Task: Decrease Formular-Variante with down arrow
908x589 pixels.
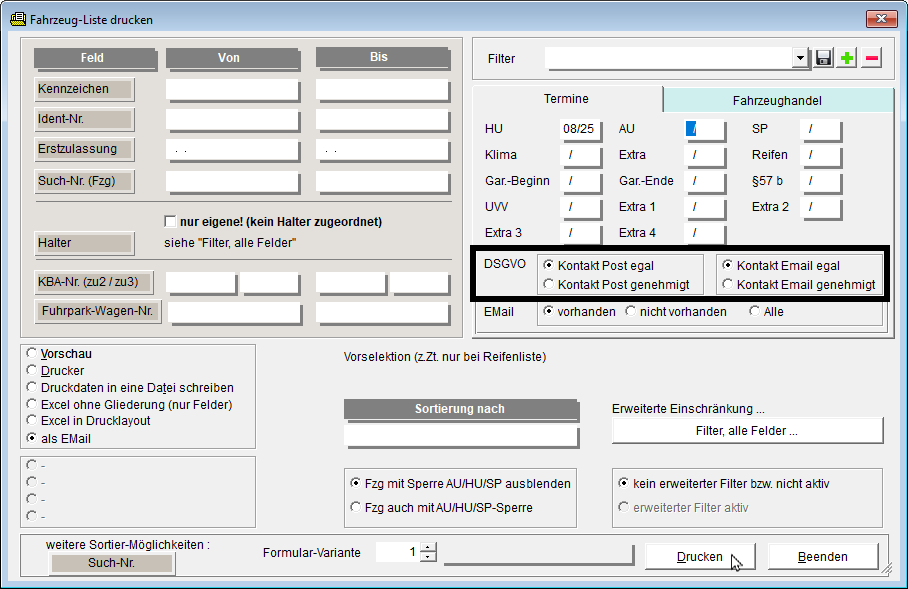Action: (x=428, y=557)
